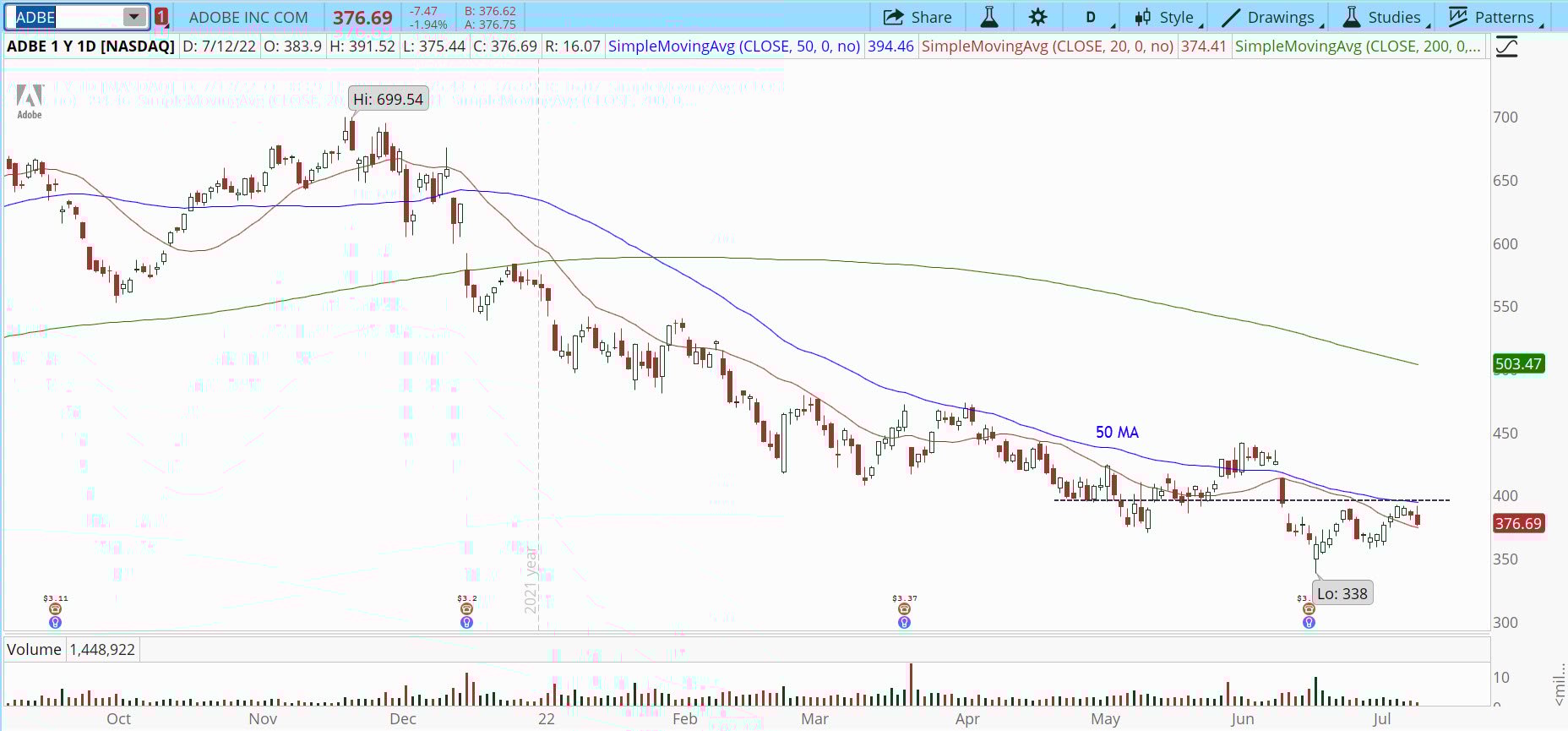The height and width of the screenshot is (731, 1568).
Task: Click the company name ADOBE INC COM
Action: pos(248,17)
